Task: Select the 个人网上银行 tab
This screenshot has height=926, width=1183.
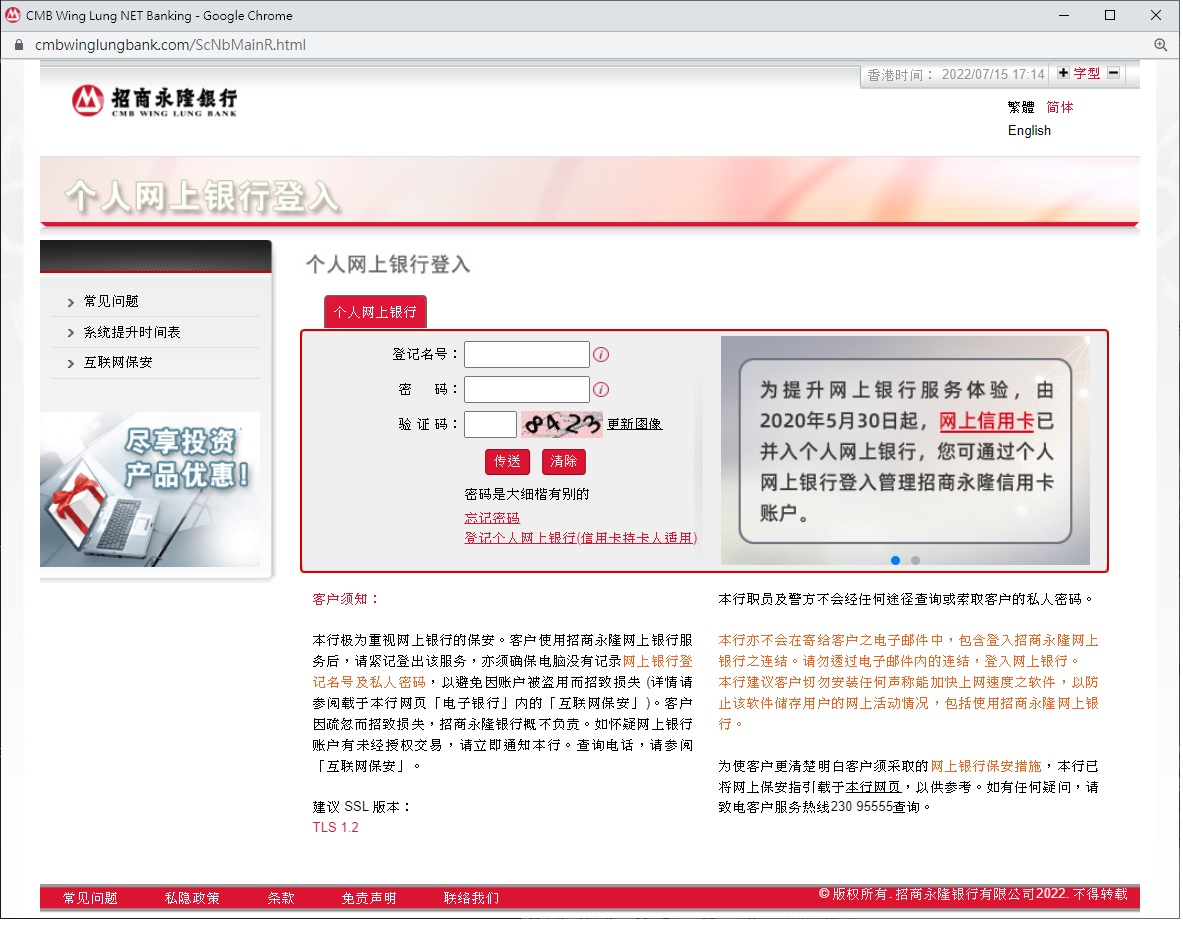Action: tap(375, 312)
